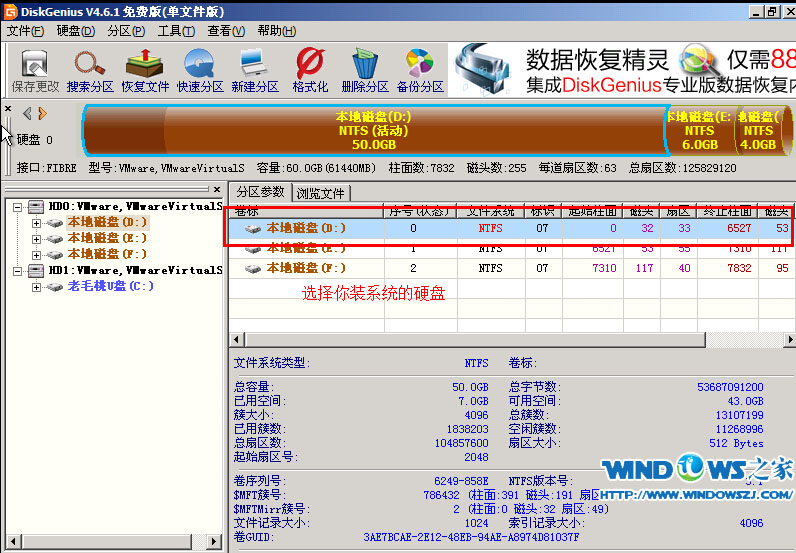Collapse the HD0 VMware disk tree node
Image resolution: width=796 pixels, height=553 pixels.
click(x=18, y=207)
